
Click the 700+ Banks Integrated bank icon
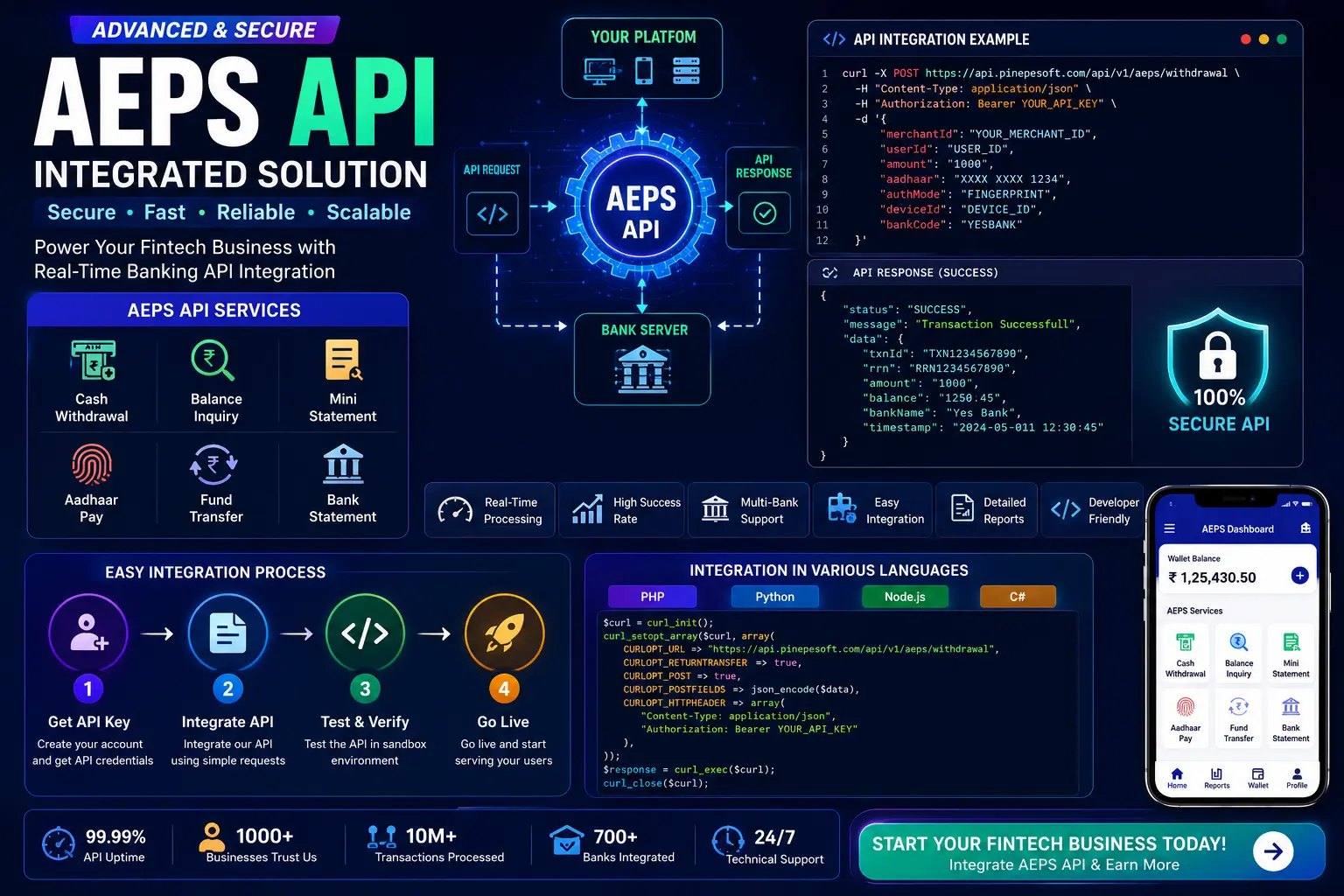566,841
